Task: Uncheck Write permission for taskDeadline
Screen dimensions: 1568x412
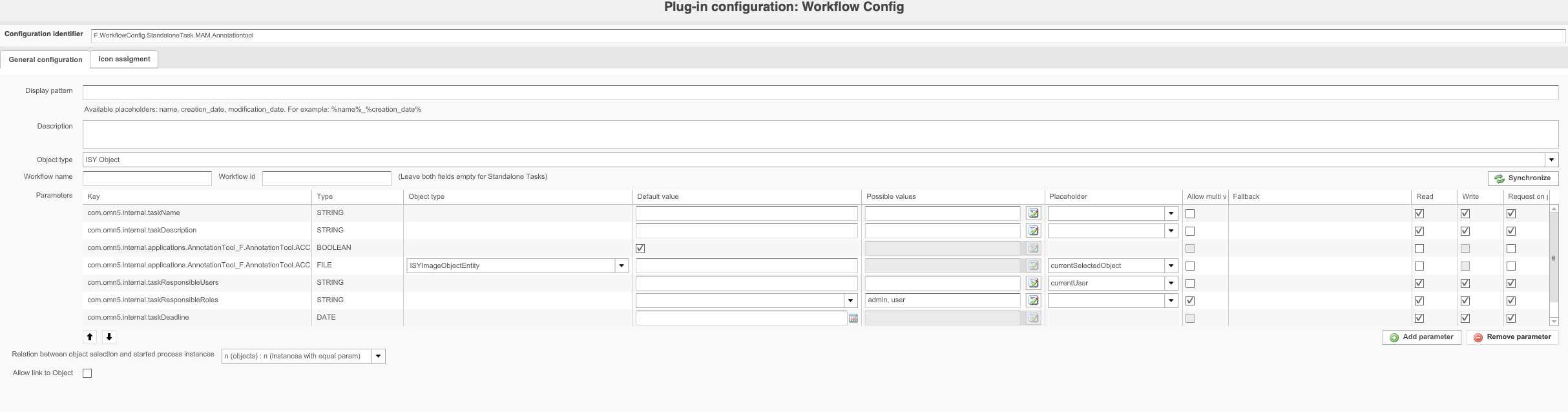Action: pos(1465,318)
